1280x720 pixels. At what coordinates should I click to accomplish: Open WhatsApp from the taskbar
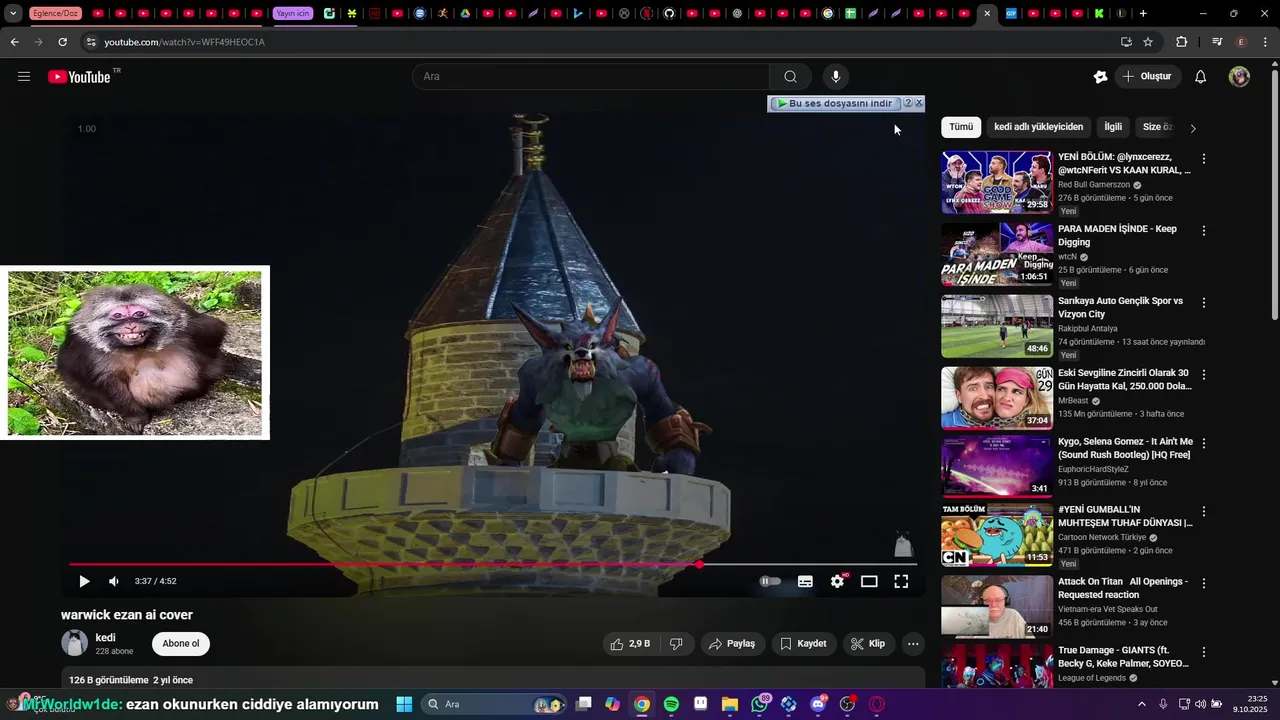760,704
